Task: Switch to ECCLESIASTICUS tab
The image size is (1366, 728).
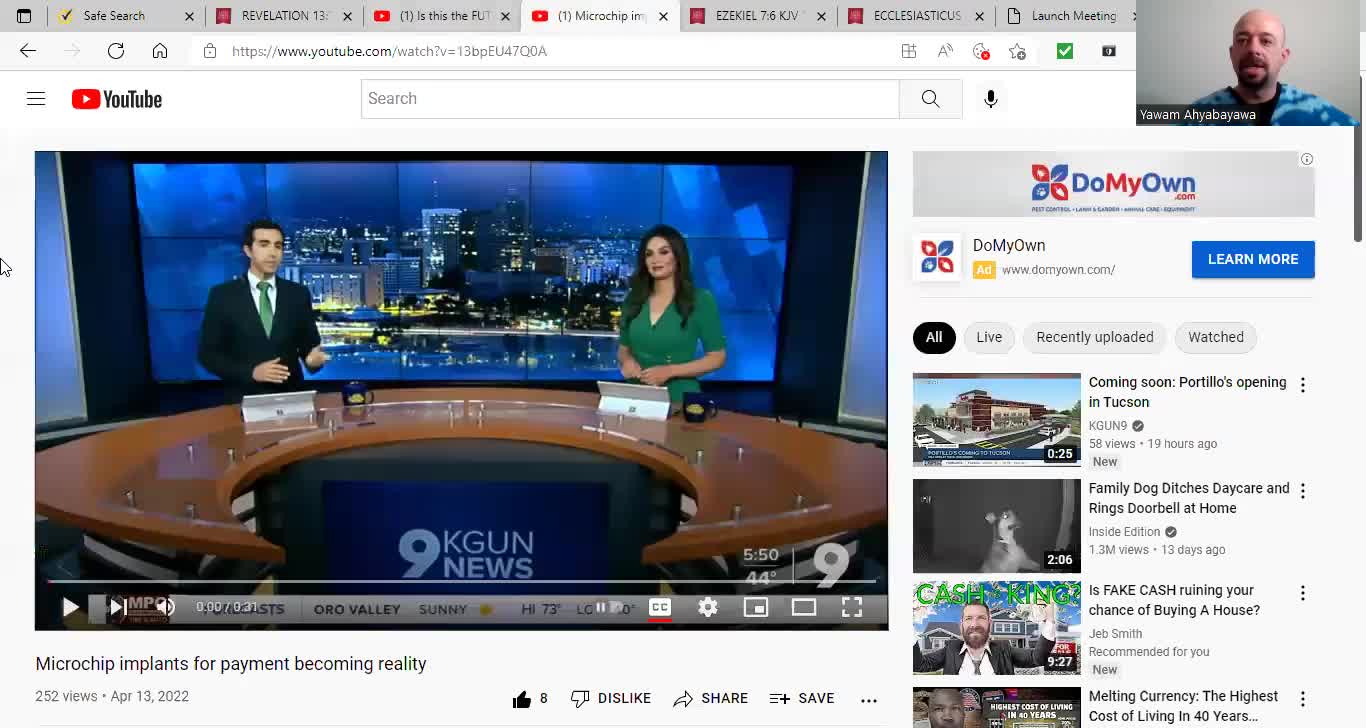Action: coord(915,16)
